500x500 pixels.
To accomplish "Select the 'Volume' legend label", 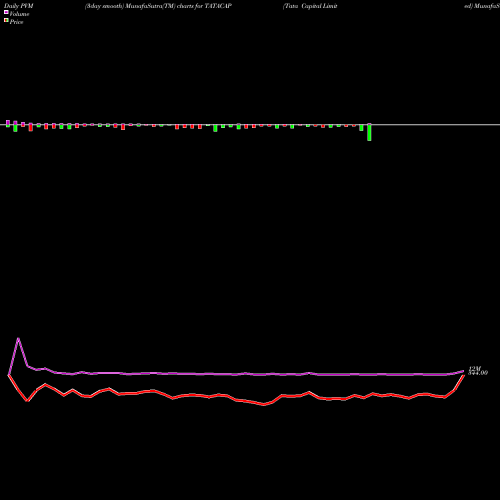I will pos(19,14).
